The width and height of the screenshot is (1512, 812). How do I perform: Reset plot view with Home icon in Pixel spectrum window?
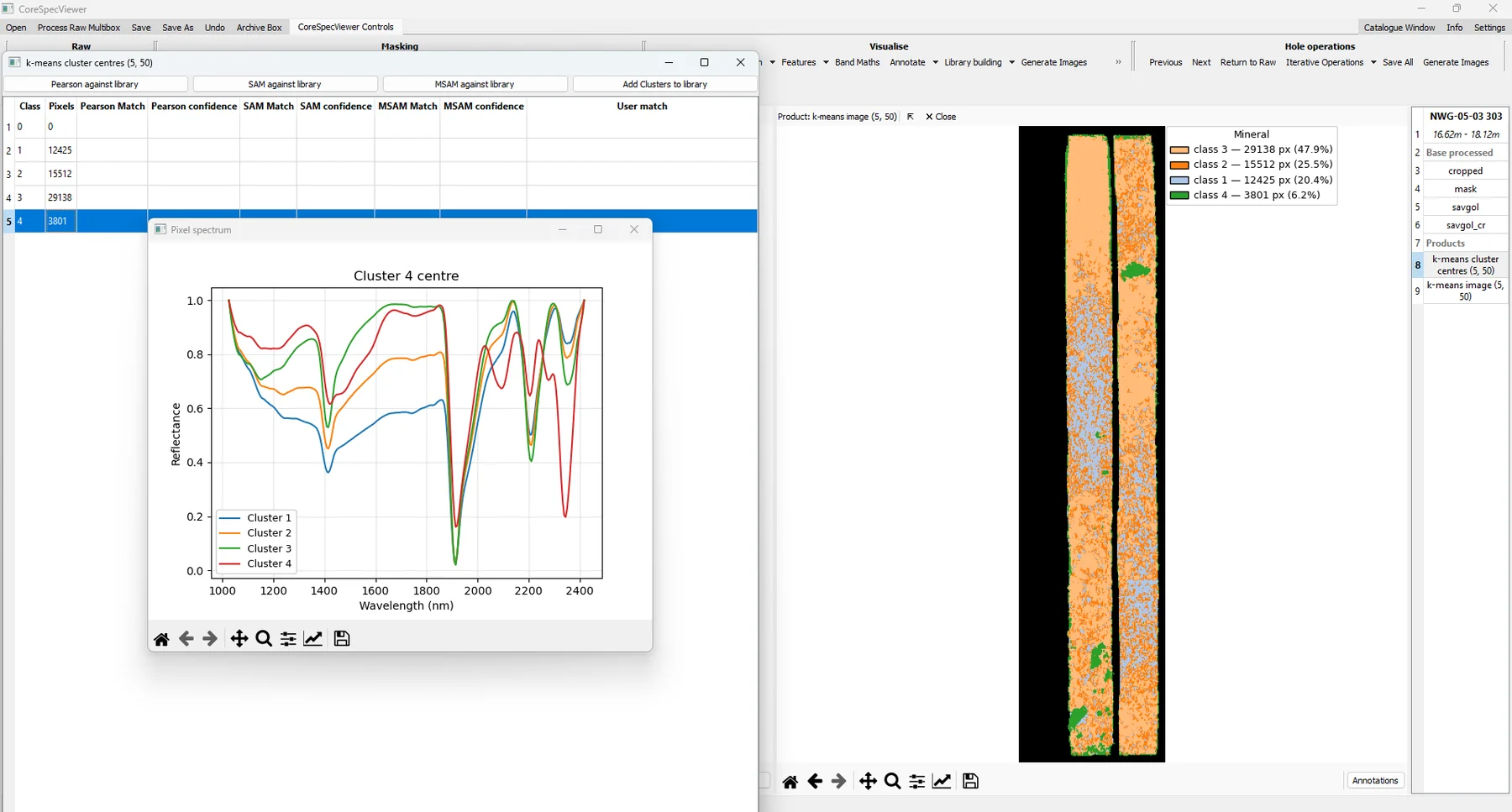coord(161,639)
